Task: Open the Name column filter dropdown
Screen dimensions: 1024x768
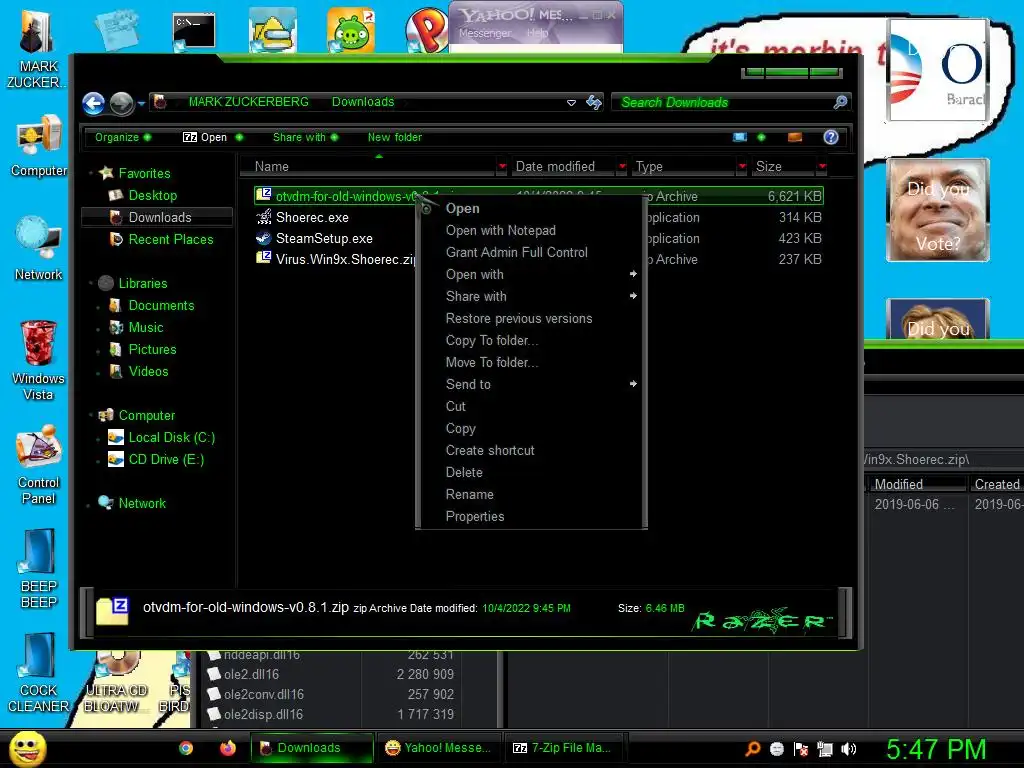Action: coord(502,167)
